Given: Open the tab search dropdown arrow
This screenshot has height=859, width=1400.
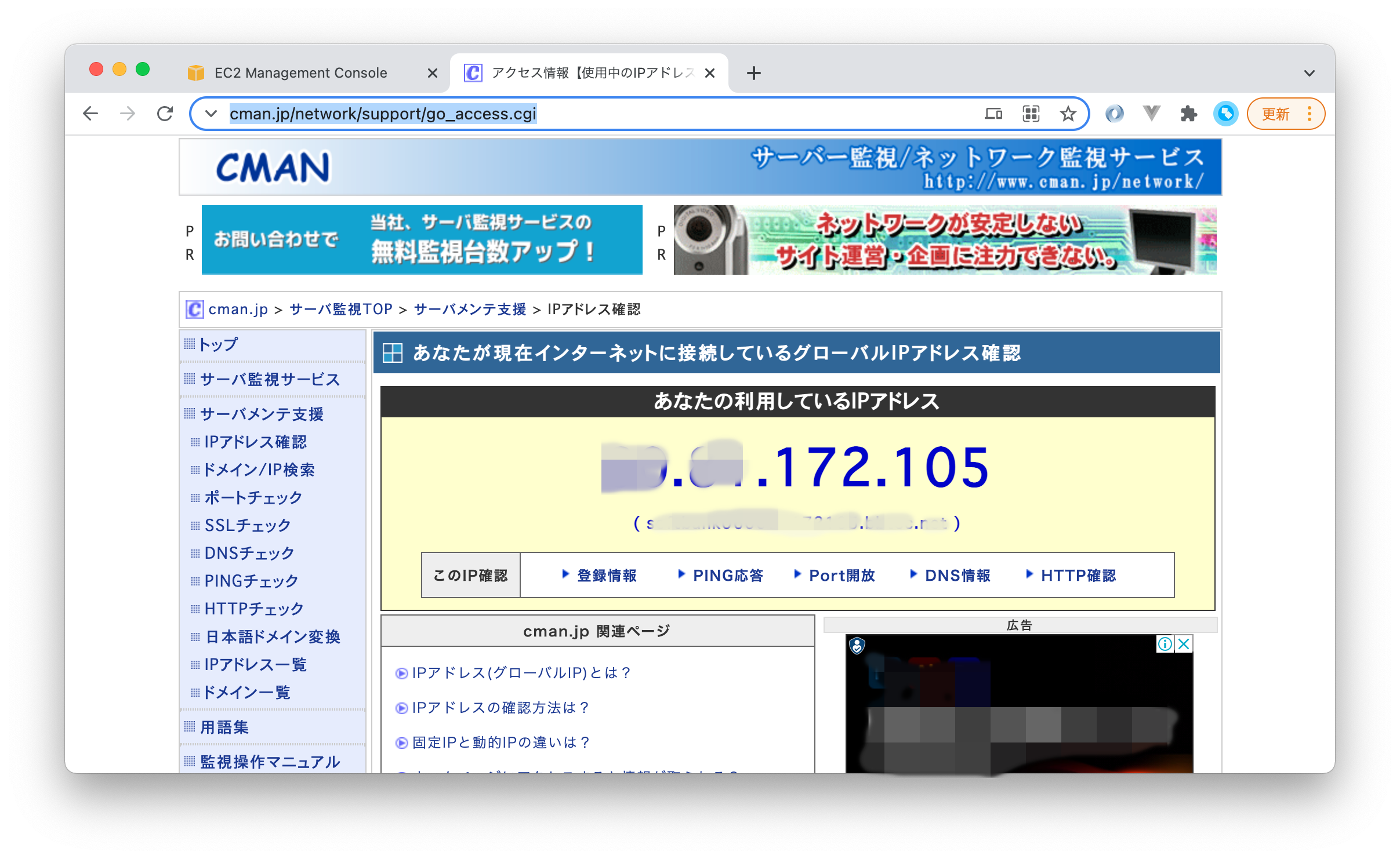Looking at the screenshot, I should coord(1309,73).
